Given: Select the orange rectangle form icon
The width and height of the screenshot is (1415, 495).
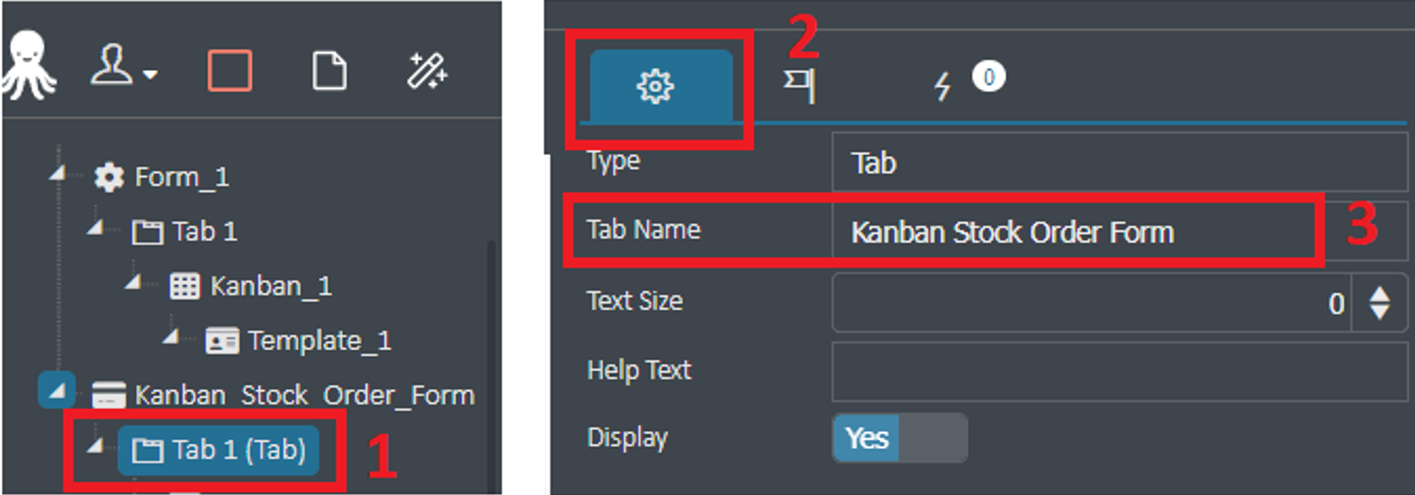Looking at the screenshot, I should pyautogui.click(x=230, y=71).
